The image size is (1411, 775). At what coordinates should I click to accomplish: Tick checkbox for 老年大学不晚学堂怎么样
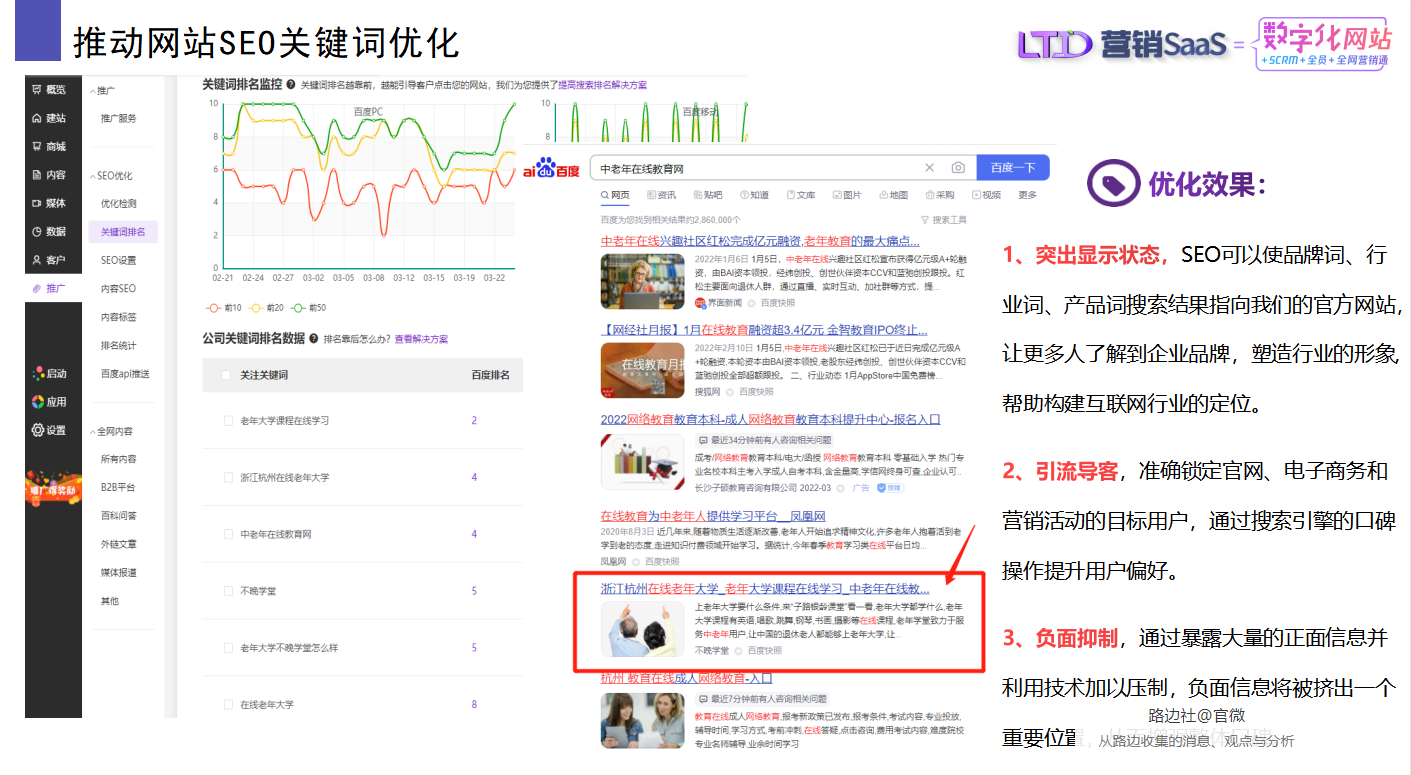tap(228, 648)
